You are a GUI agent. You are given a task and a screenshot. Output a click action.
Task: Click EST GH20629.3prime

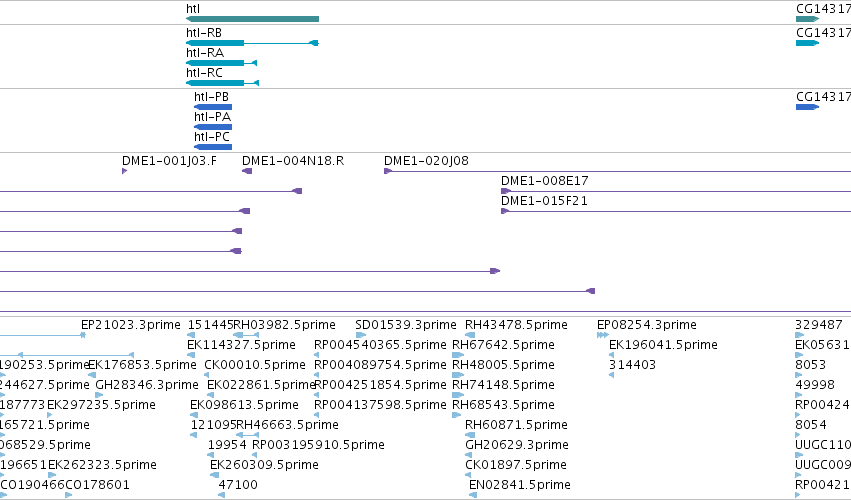(x=517, y=445)
